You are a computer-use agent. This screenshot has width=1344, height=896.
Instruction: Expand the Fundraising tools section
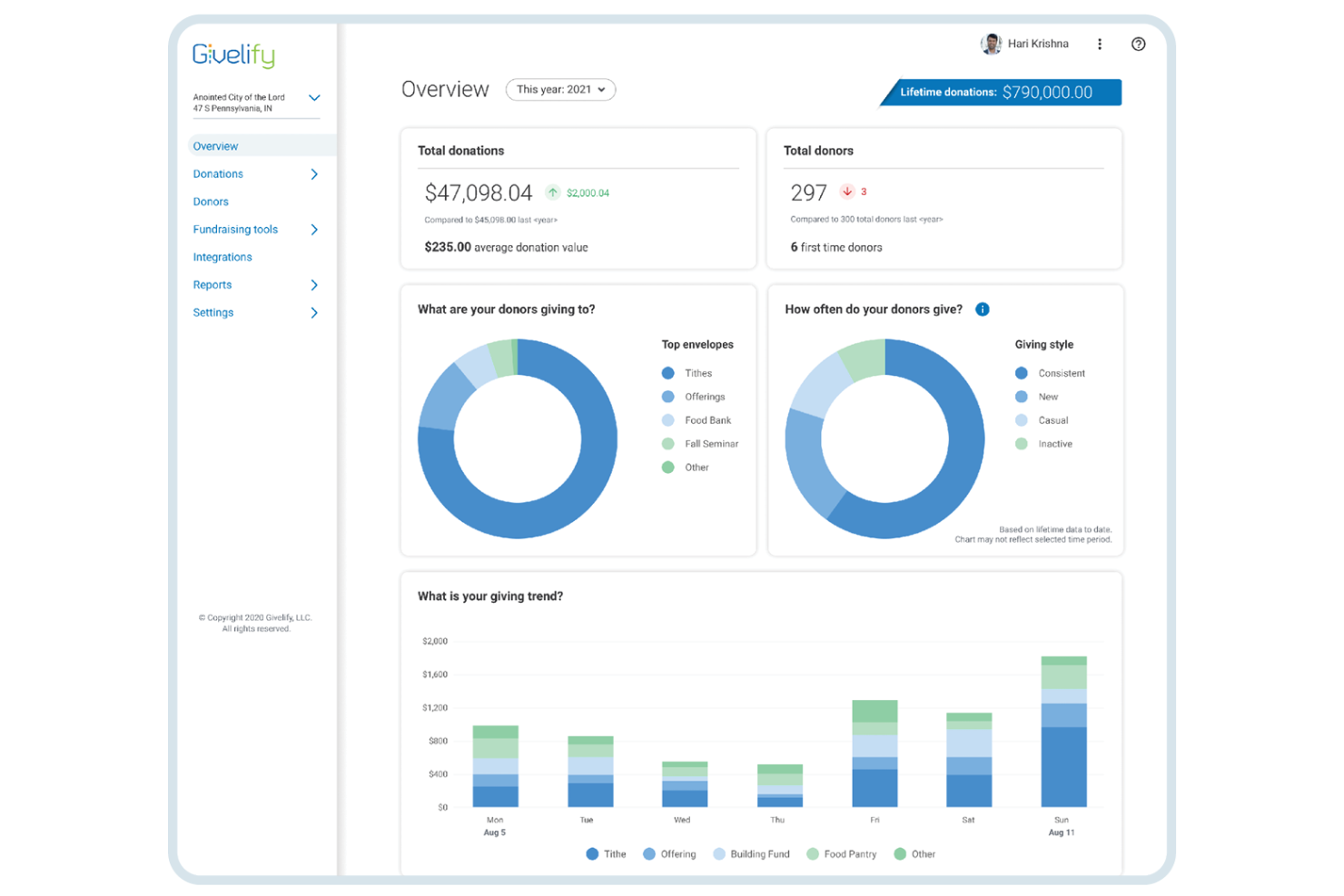point(235,229)
